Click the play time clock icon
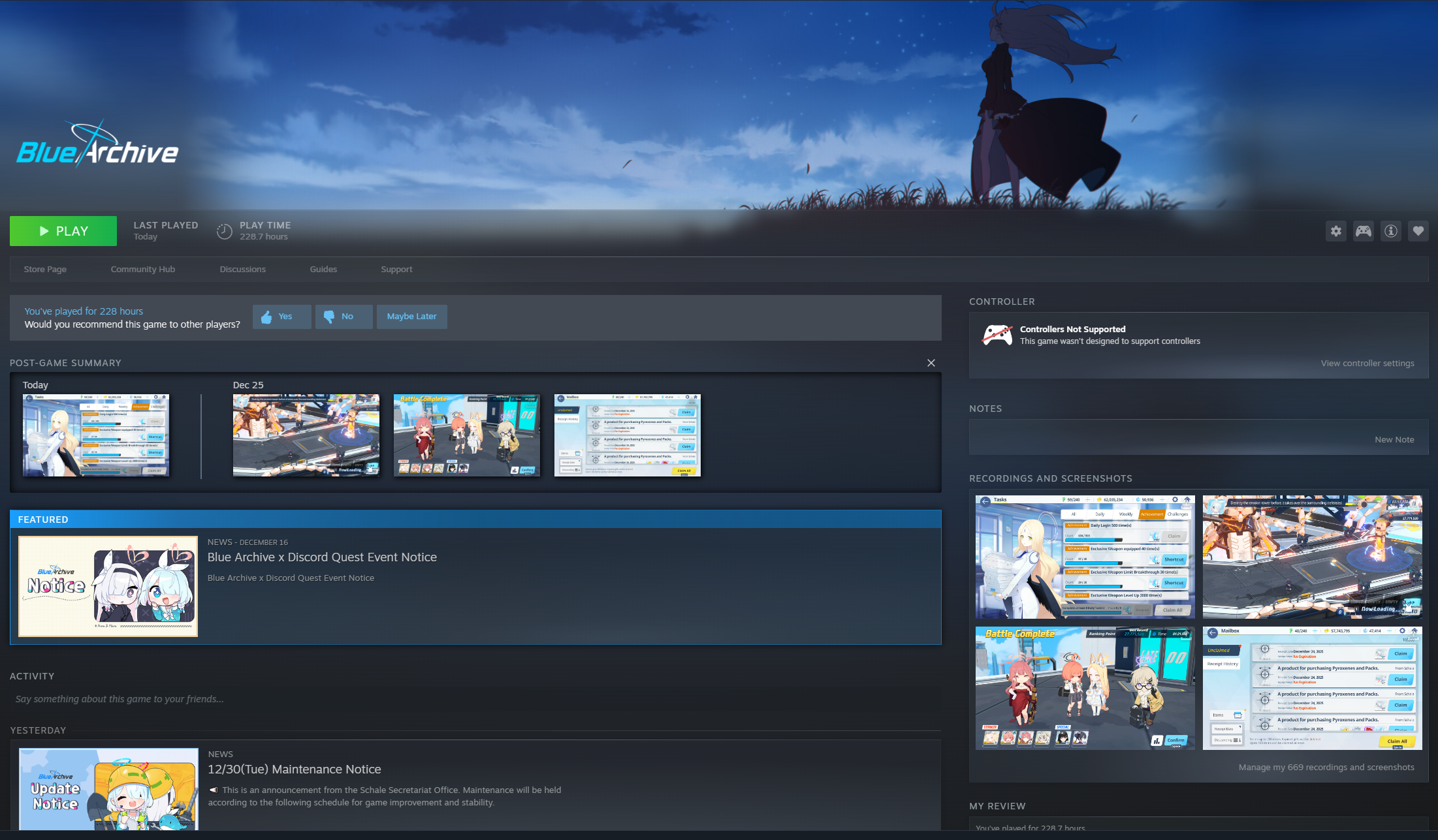This screenshot has height=840, width=1438. [x=224, y=231]
